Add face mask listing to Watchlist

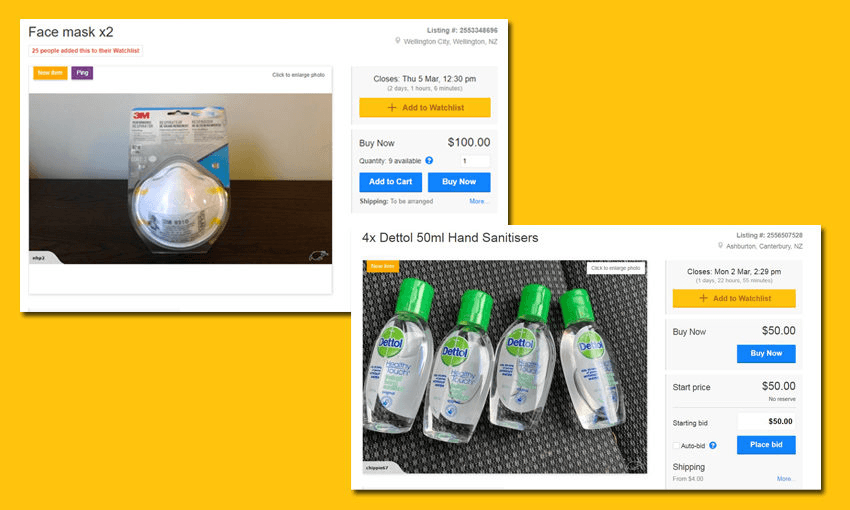point(425,107)
